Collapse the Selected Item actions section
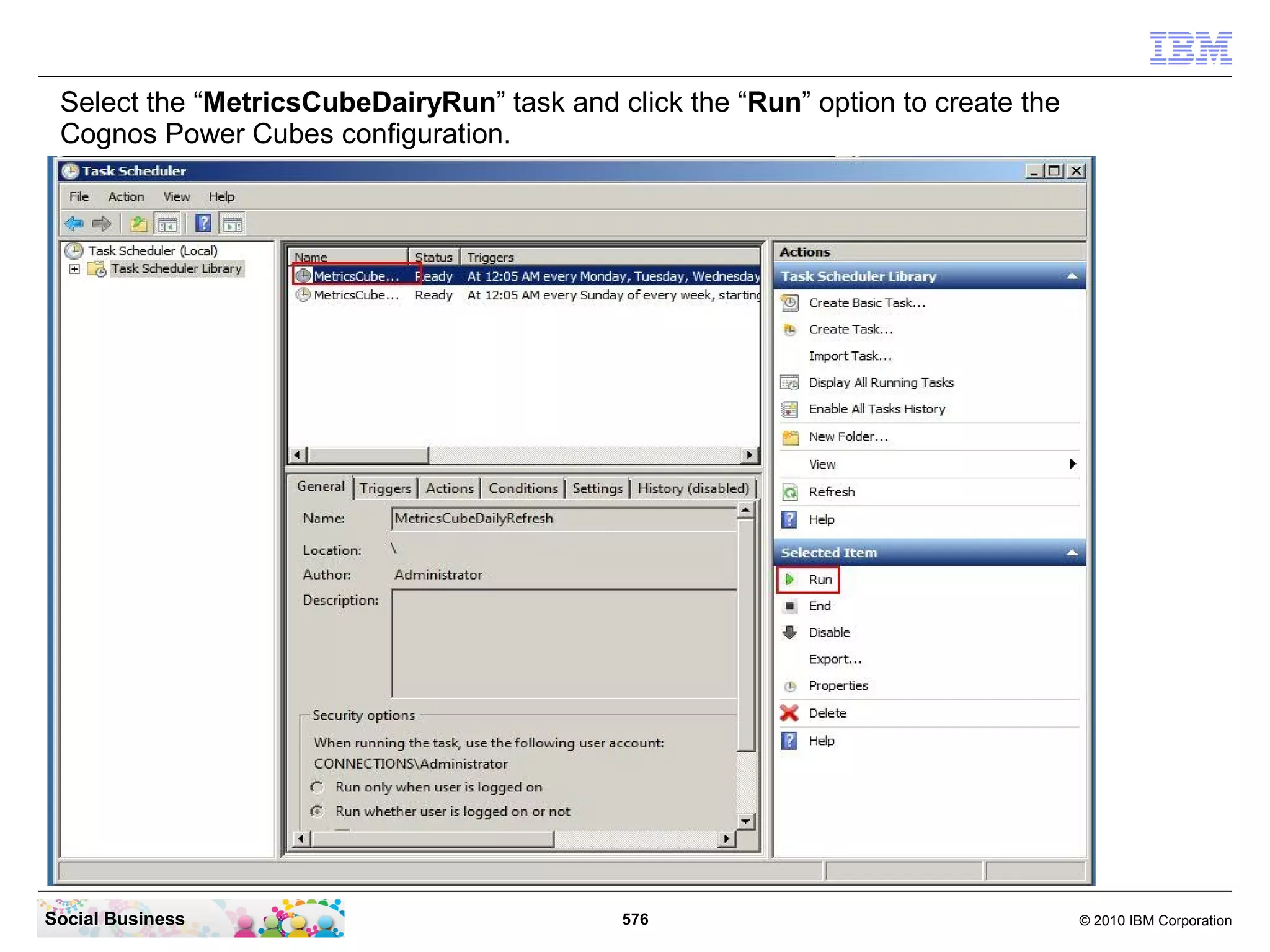 pos(1072,553)
